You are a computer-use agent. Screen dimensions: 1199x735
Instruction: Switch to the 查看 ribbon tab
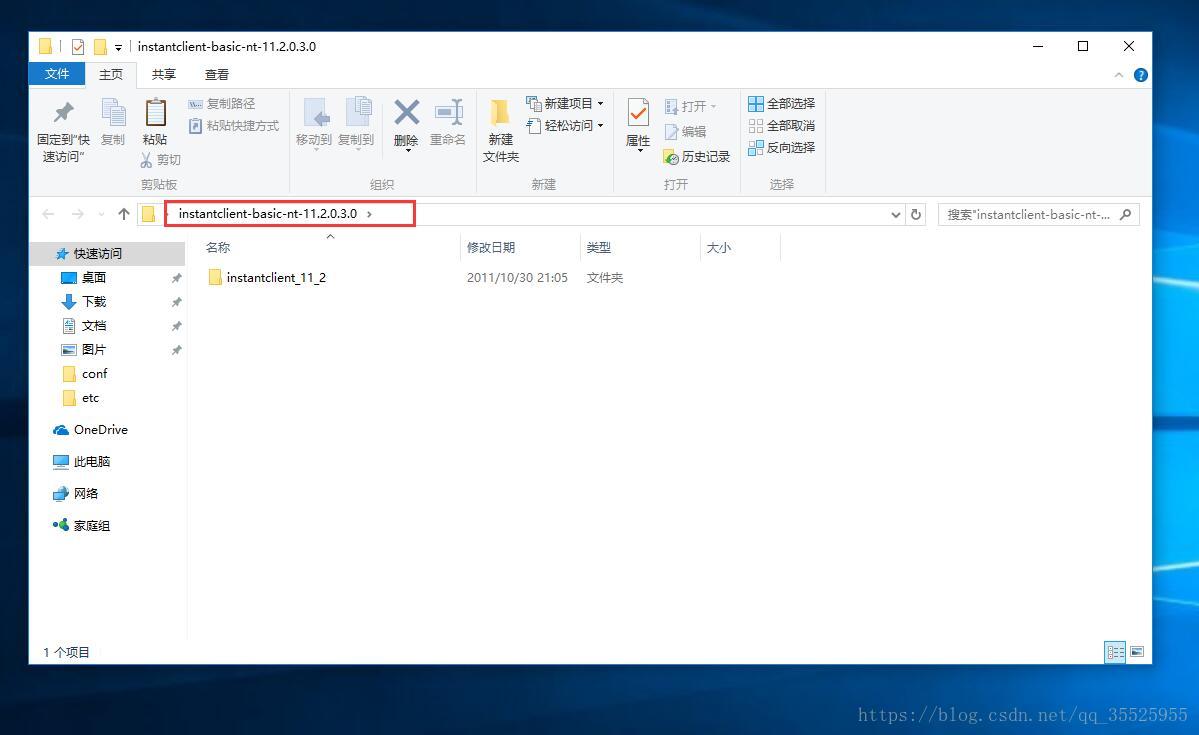pos(216,74)
